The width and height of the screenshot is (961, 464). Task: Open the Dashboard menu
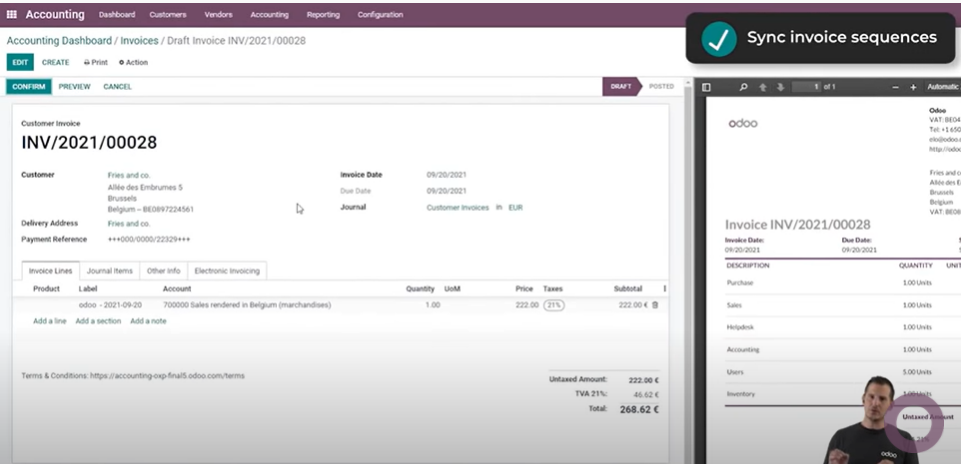[116, 15]
